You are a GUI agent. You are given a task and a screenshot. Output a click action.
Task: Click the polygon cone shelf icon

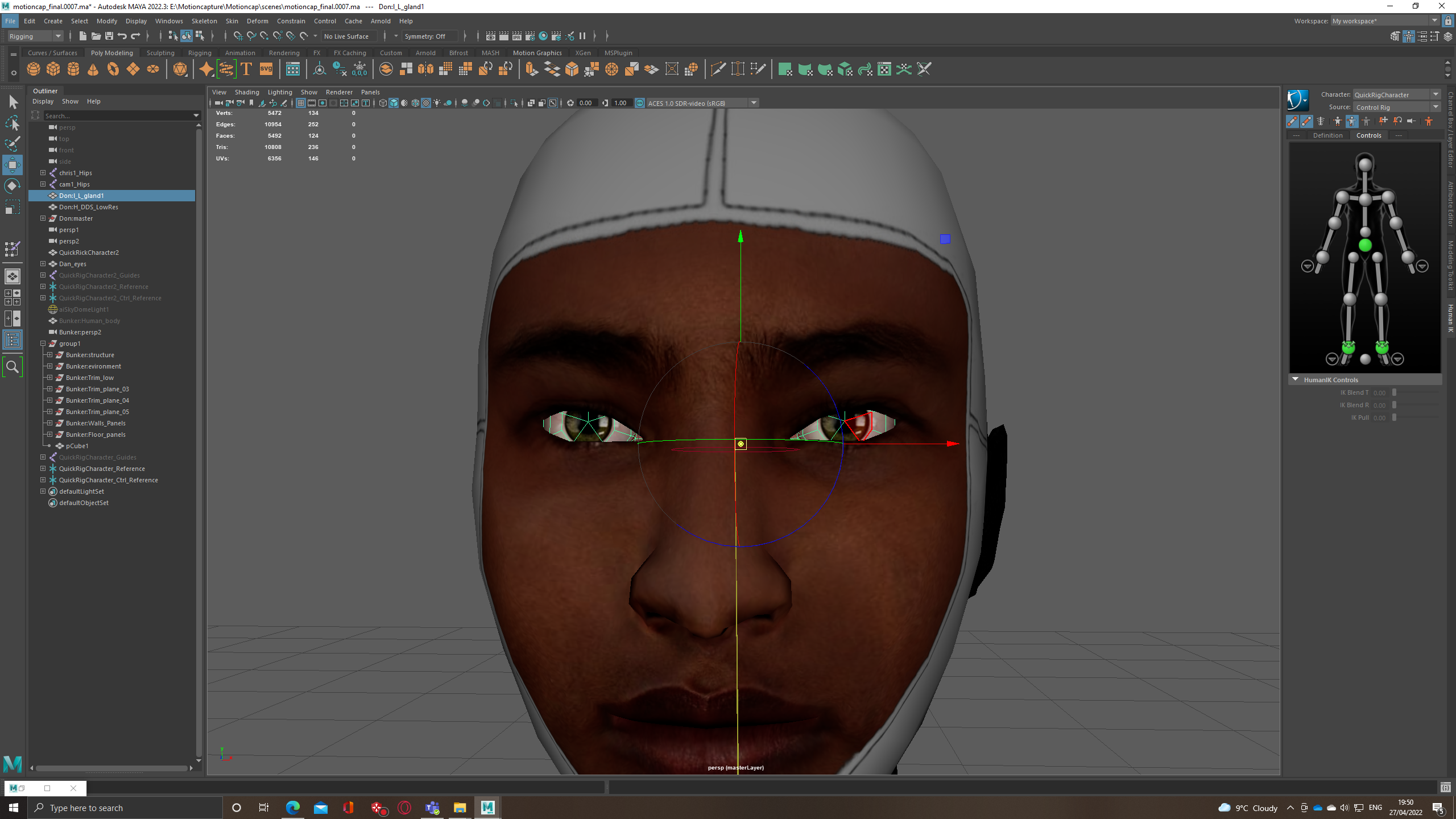pyautogui.click(x=93, y=69)
